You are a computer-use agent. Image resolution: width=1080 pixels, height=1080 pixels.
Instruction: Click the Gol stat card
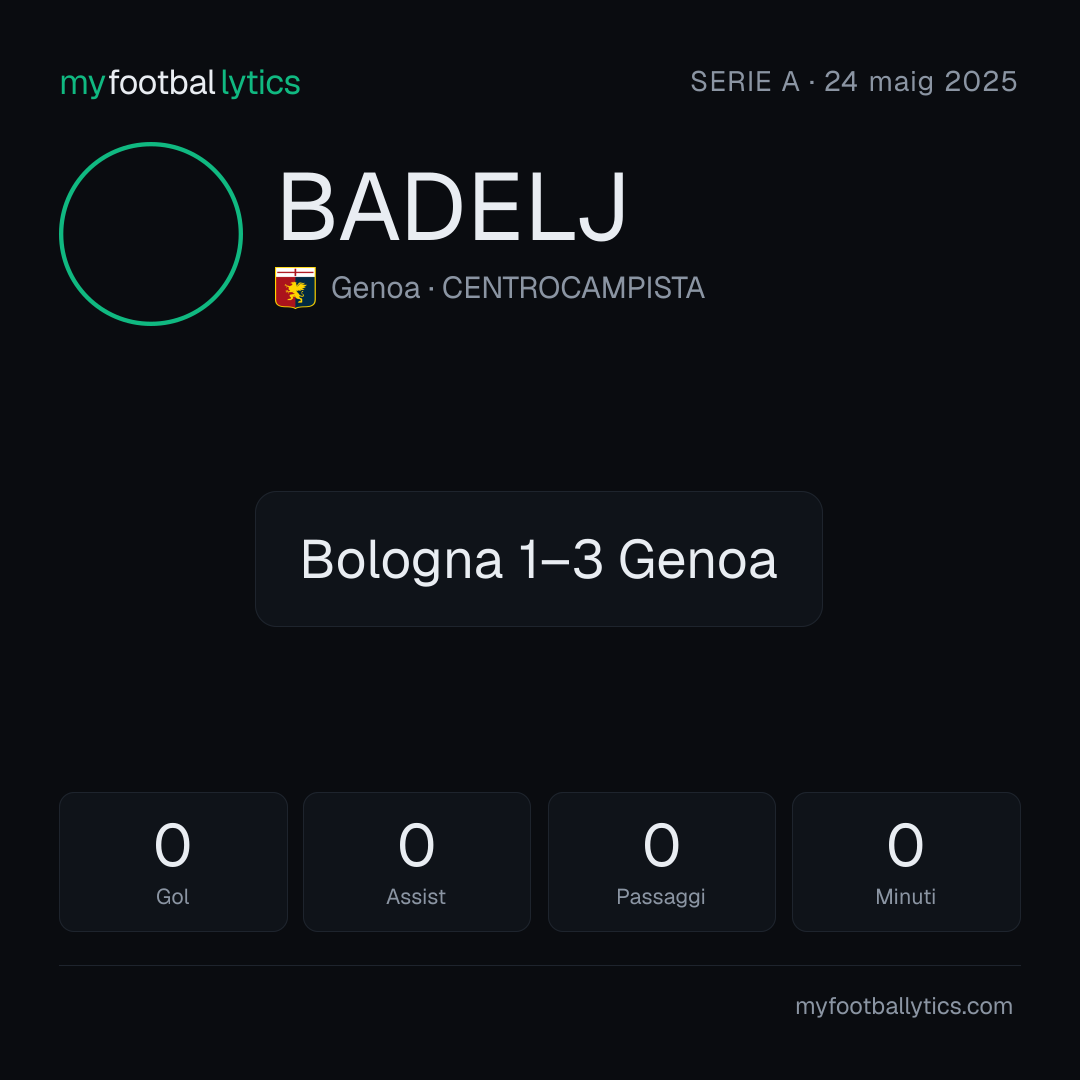(x=173, y=862)
